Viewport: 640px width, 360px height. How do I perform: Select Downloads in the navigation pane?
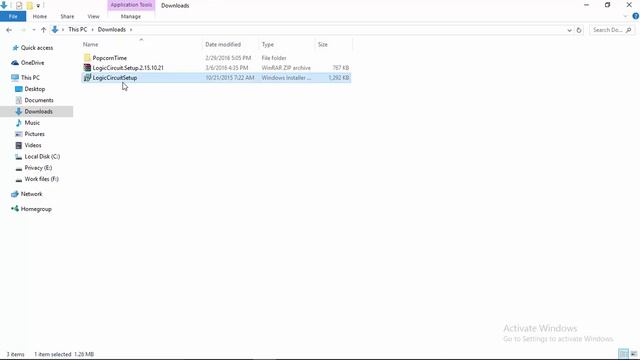[38, 111]
